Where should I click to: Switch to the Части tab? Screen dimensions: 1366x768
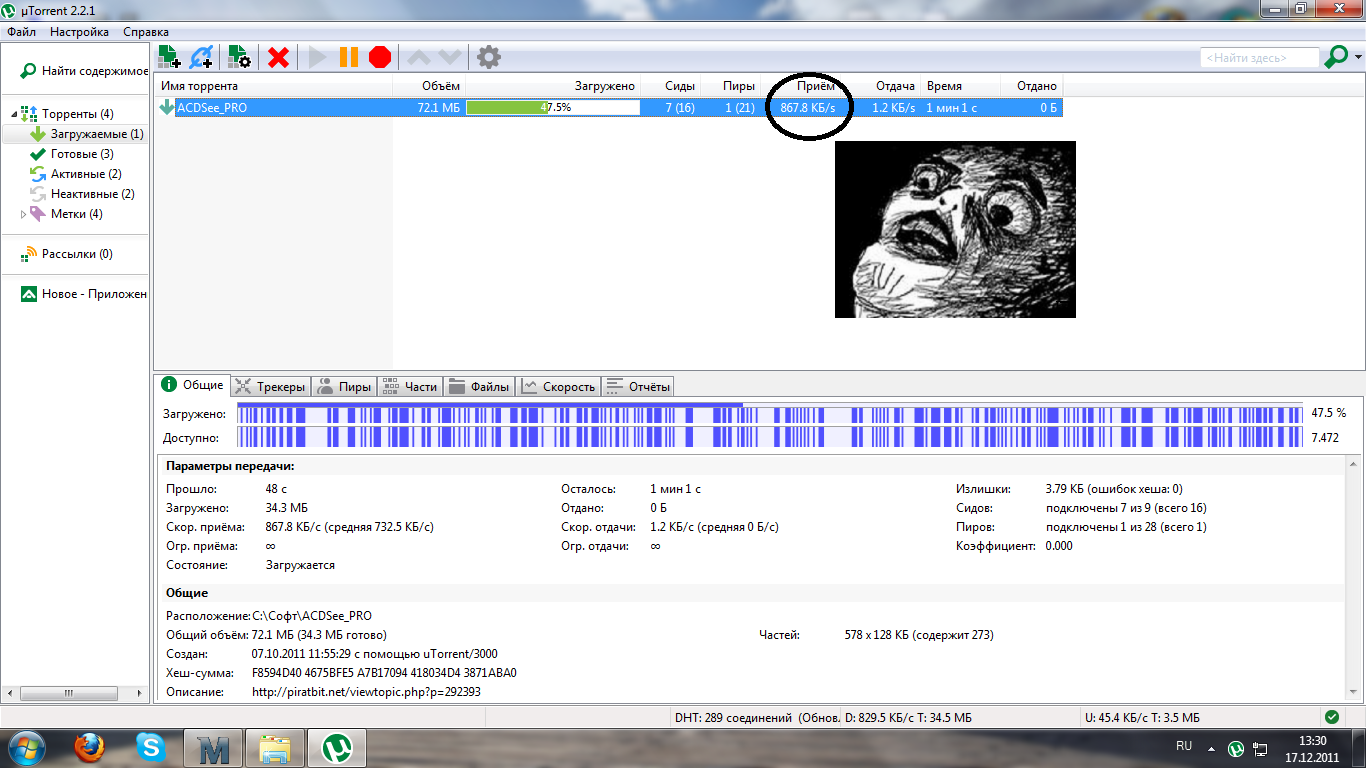point(410,386)
